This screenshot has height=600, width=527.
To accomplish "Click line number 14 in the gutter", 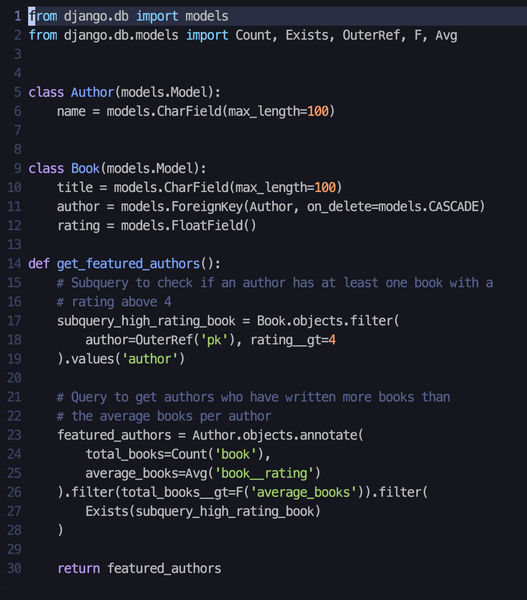I will [14, 264].
